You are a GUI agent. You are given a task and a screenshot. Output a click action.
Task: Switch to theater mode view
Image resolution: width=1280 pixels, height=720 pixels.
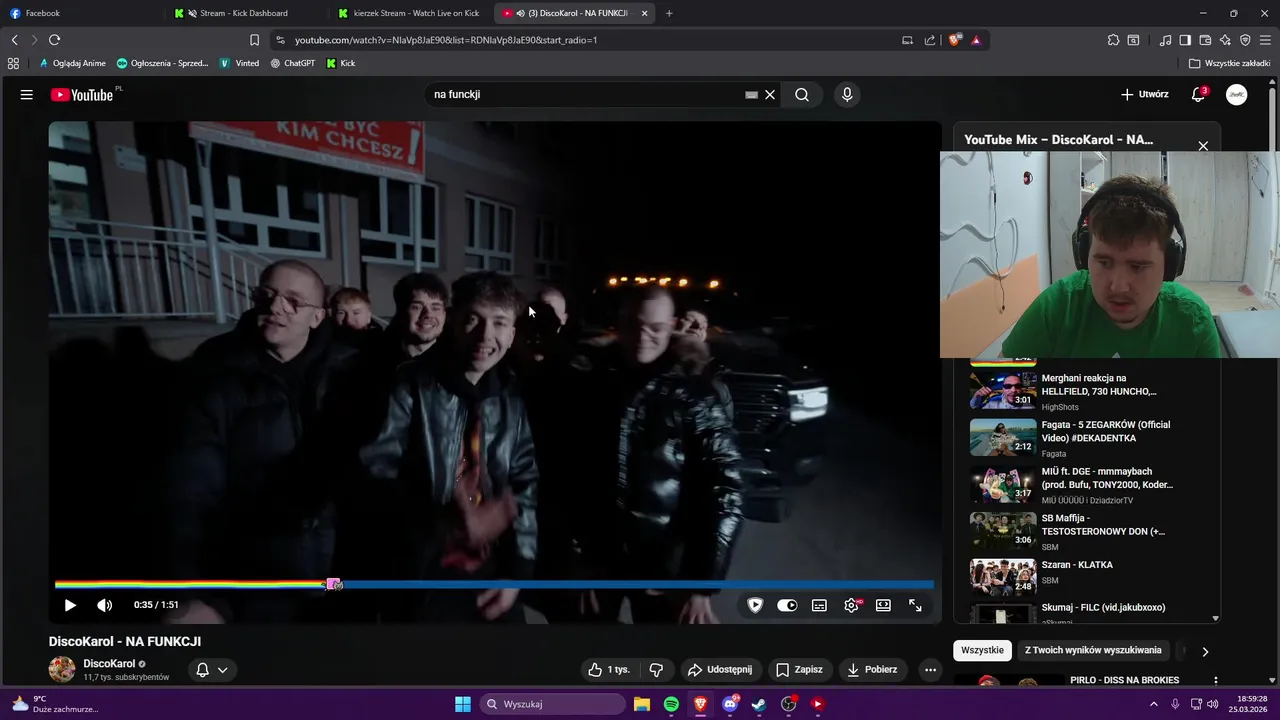(883, 605)
